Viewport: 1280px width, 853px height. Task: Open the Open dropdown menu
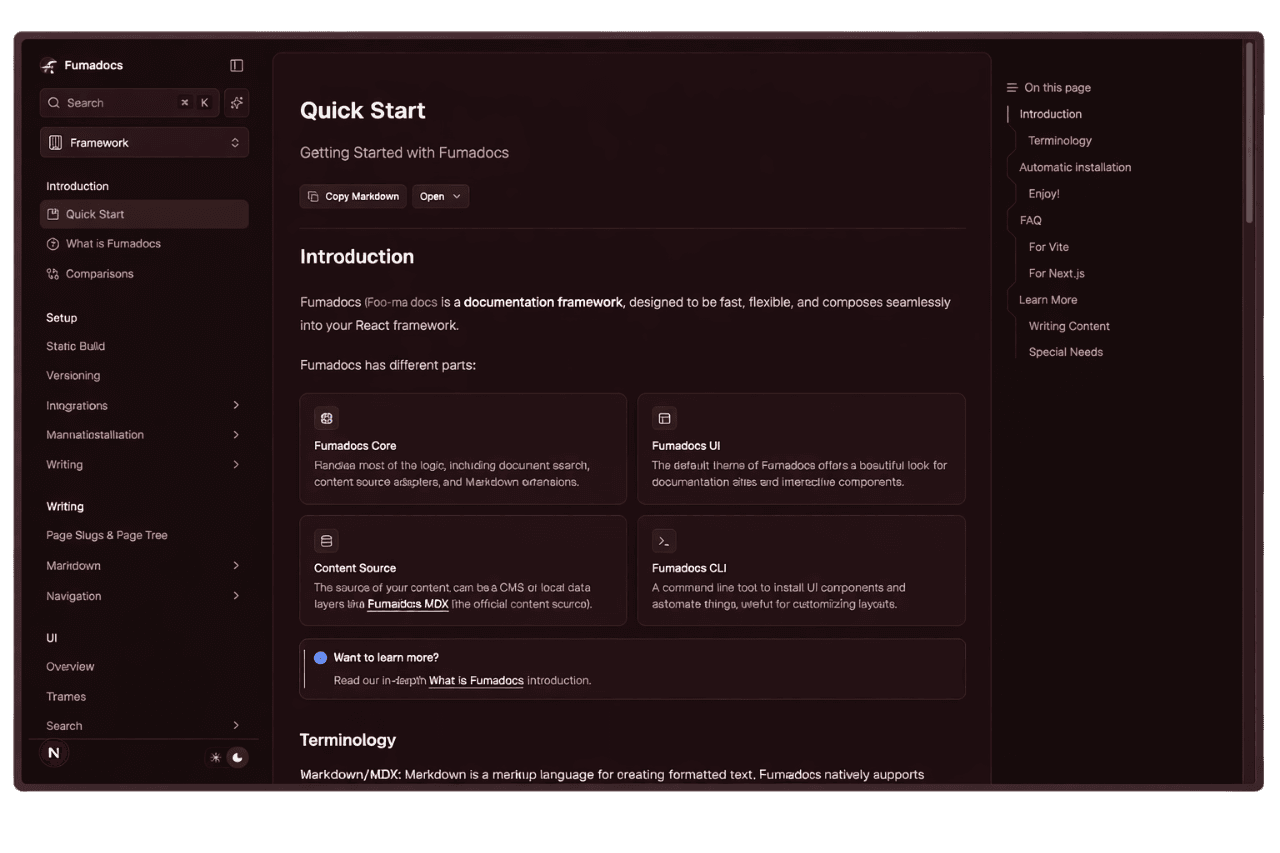(440, 197)
